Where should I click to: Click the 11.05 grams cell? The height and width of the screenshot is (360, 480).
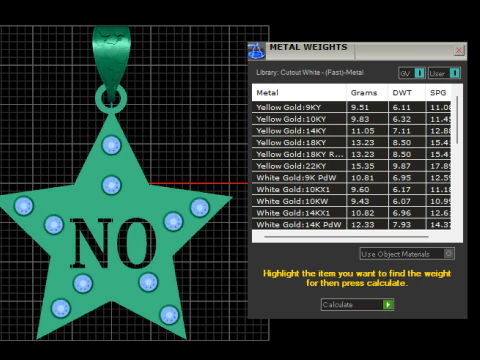tap(367, 131)
